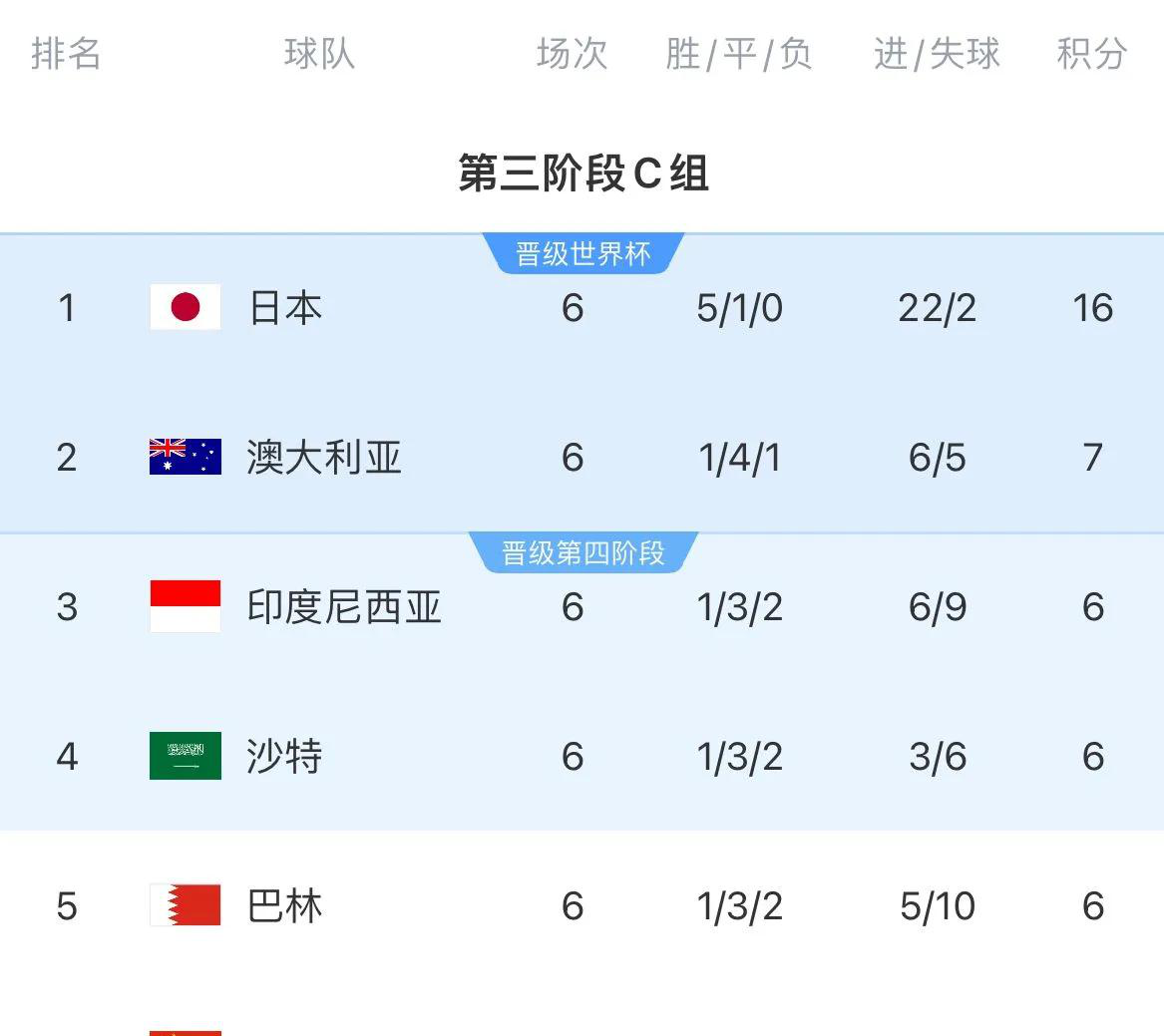
Task: Tap the Indonesia flag icon
Action: [x=185, y=606]
